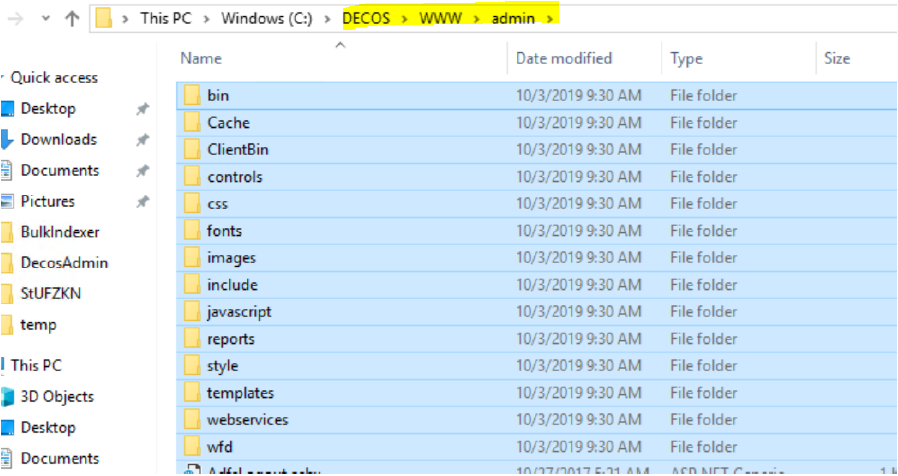Viewport: 898px width, 476px height.
Task: Click the fonts folder icon
Action: (192, 230)
